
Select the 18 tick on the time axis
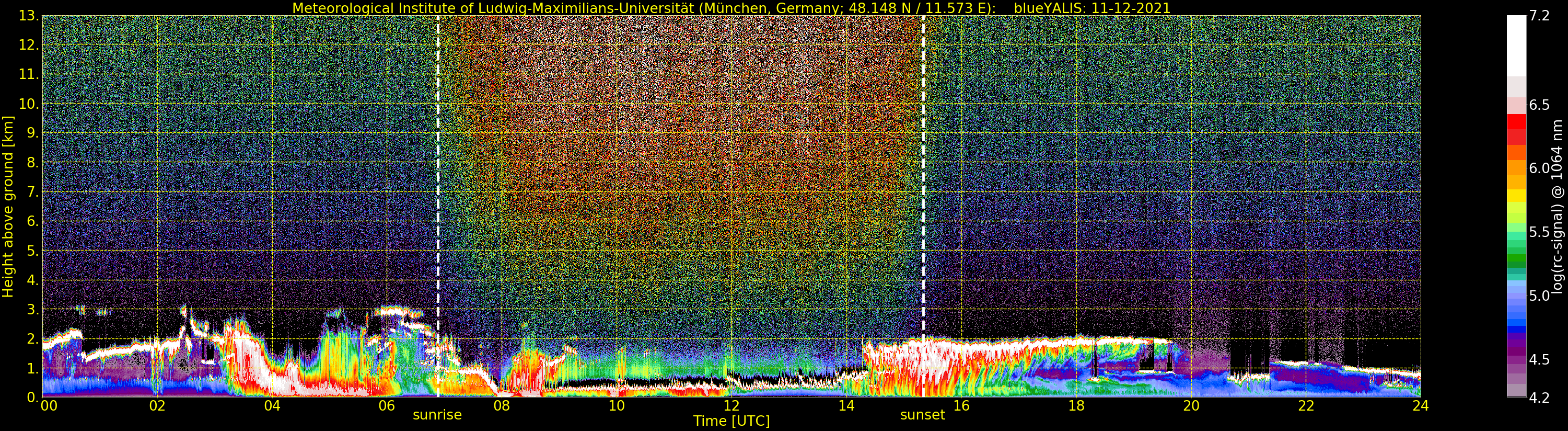(1076, 406)
